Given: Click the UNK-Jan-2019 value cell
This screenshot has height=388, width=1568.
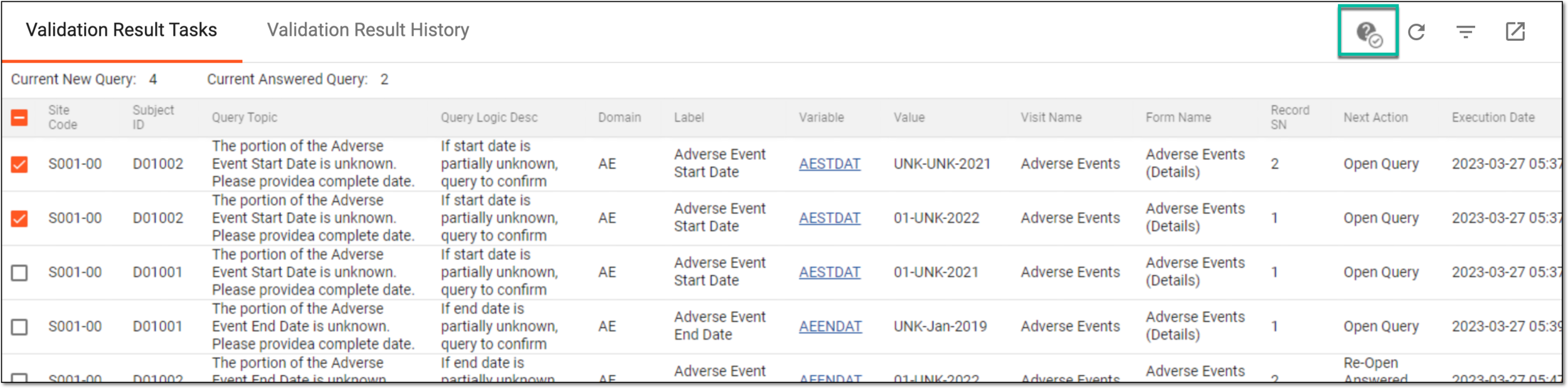Looking at the screenshot, I should coord(940,326).
